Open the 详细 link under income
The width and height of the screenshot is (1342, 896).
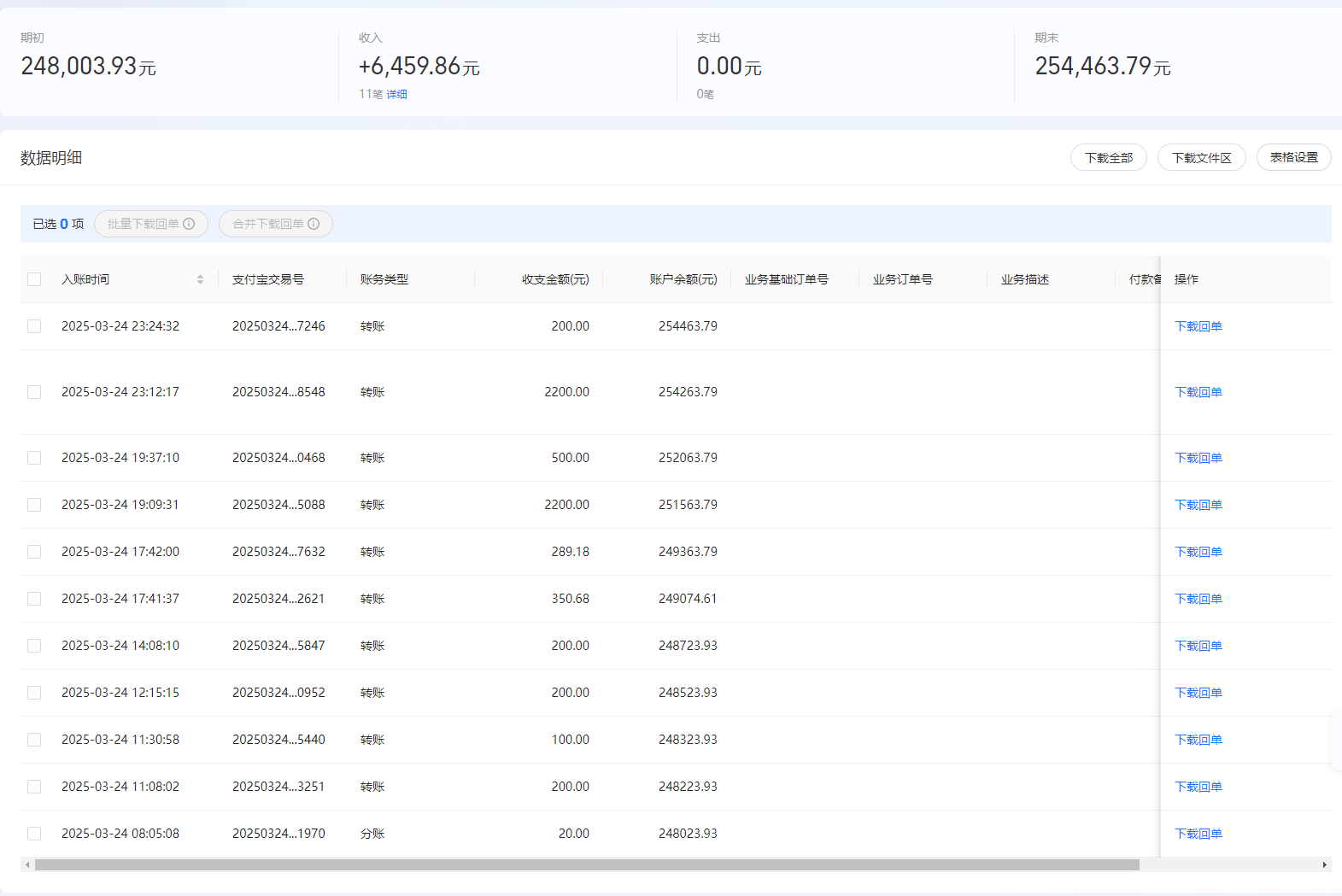[x=396, y=94]
